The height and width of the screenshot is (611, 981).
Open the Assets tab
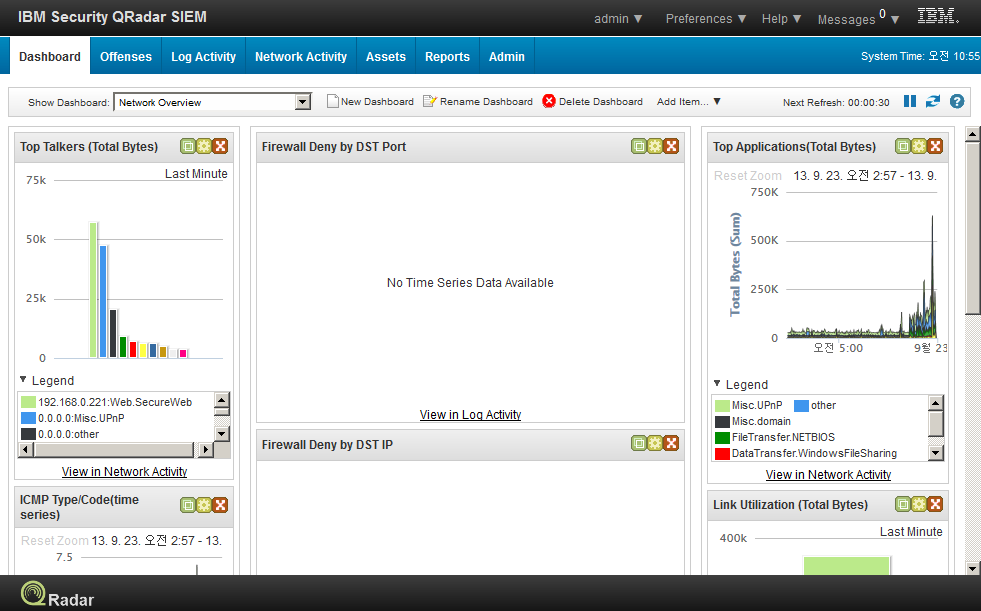coord(386,56)
